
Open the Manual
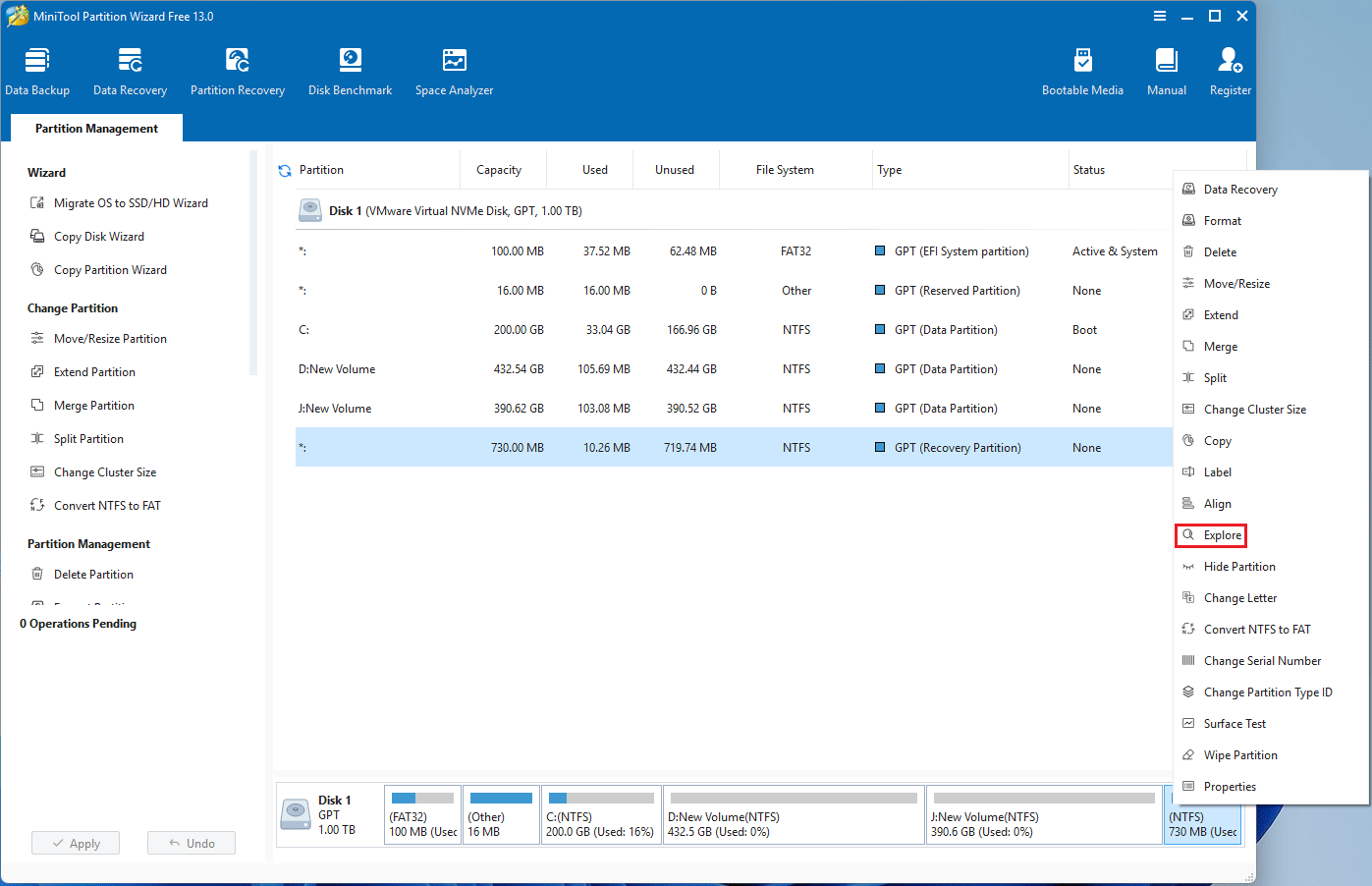(1166, 69)
